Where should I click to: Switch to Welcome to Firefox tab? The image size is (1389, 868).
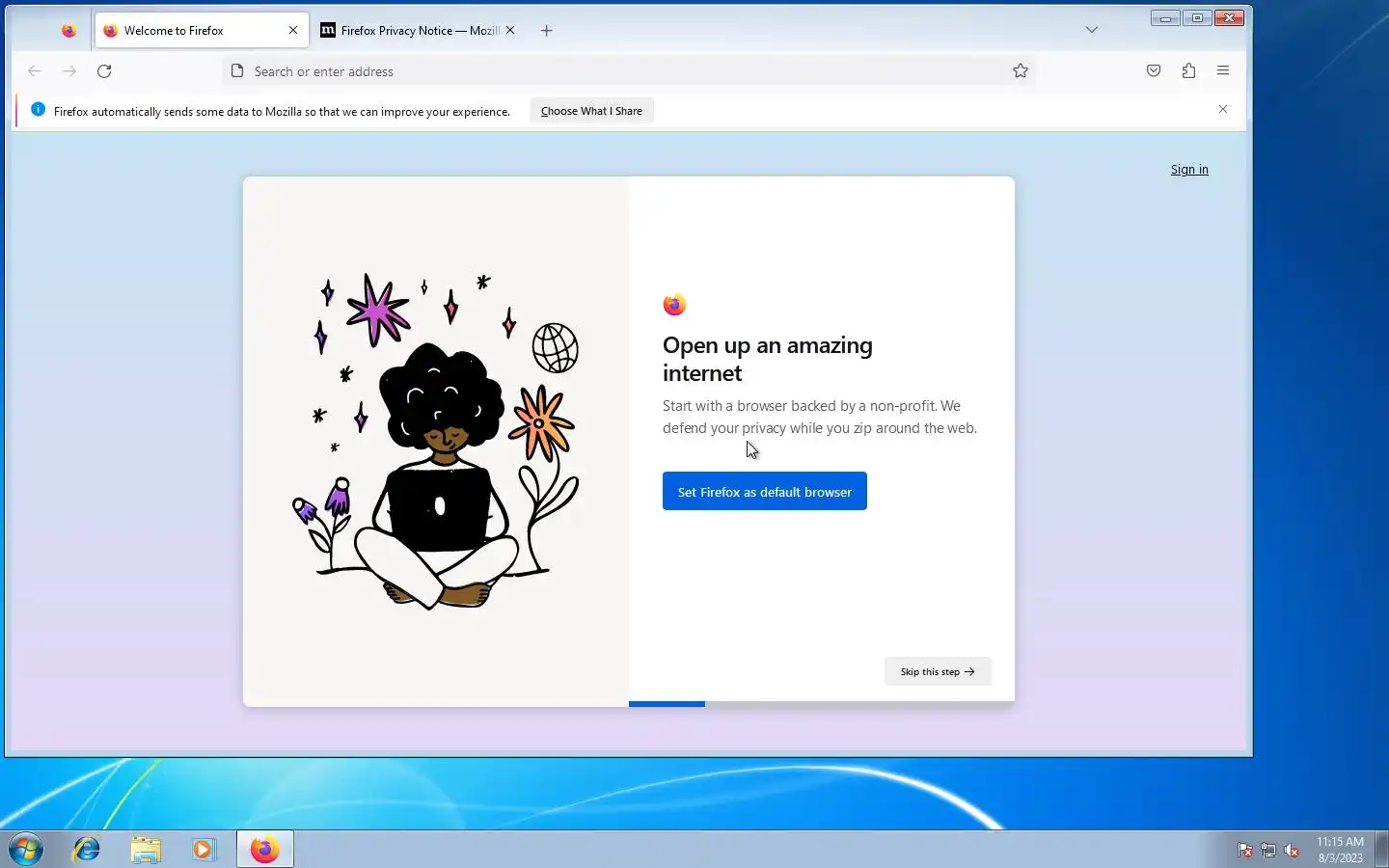click(202, 30)
